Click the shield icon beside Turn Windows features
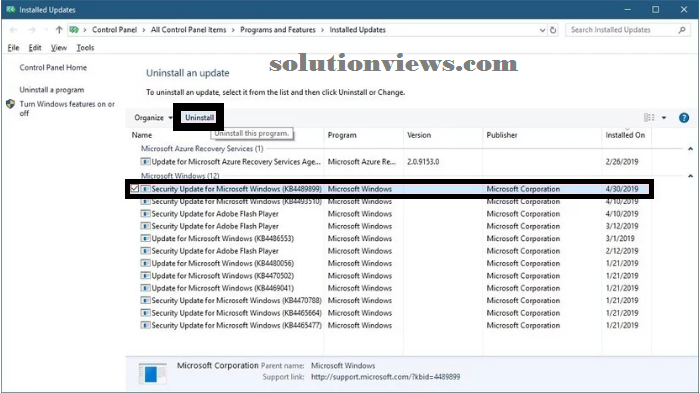This screenshot has height=393, width=700. pos(11,104)
